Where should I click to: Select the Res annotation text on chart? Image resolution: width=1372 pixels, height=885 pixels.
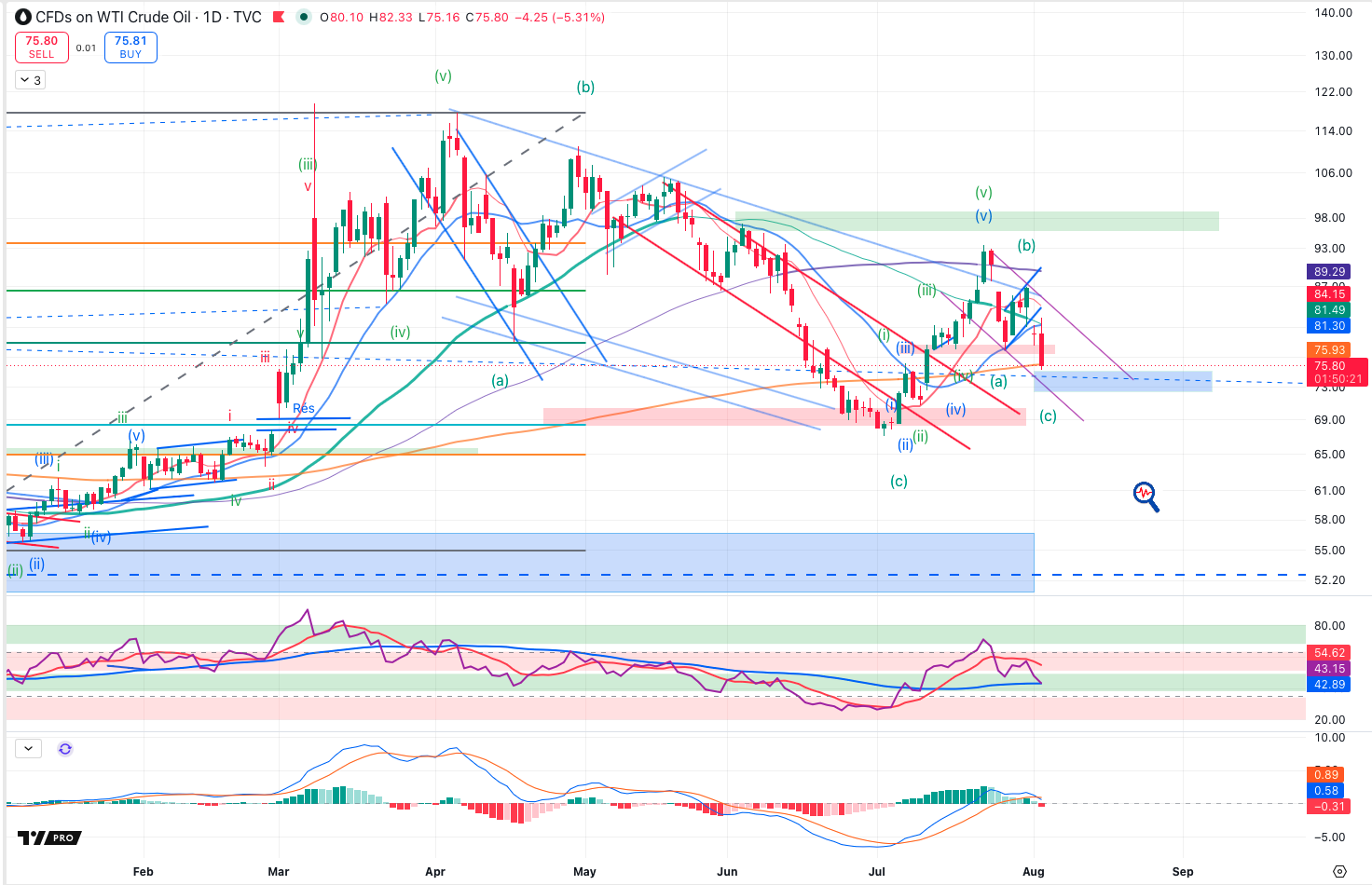304,408
